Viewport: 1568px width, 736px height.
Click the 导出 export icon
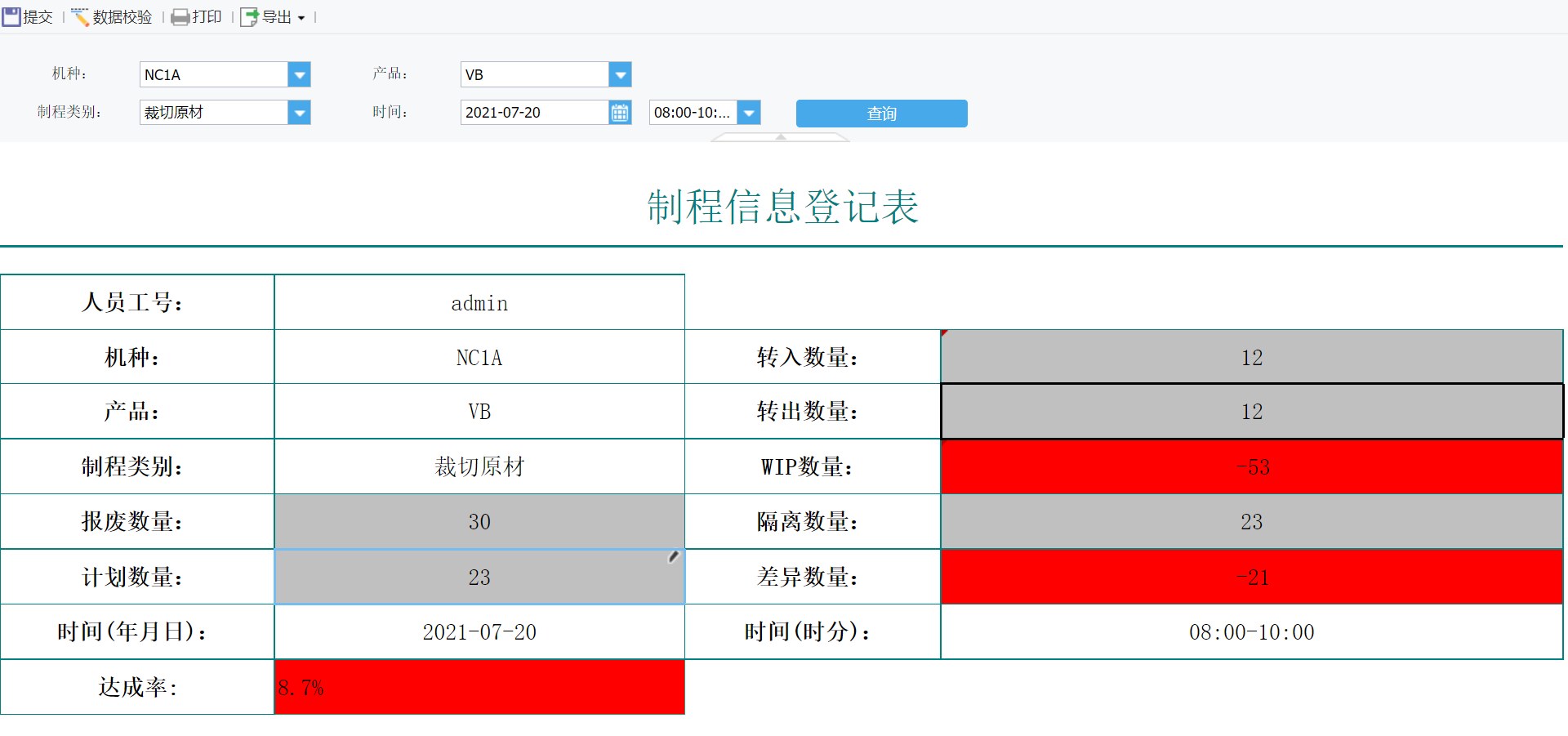250,17
